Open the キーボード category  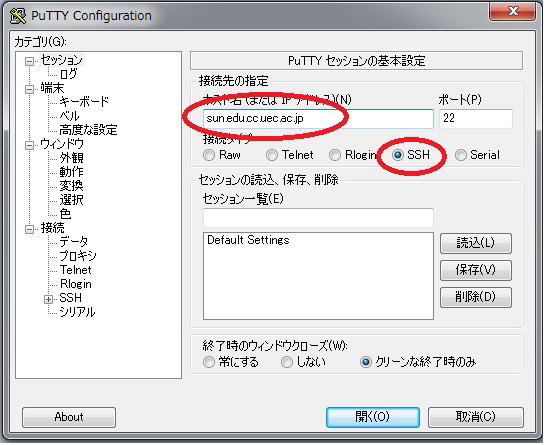click(x=84, y=102)
